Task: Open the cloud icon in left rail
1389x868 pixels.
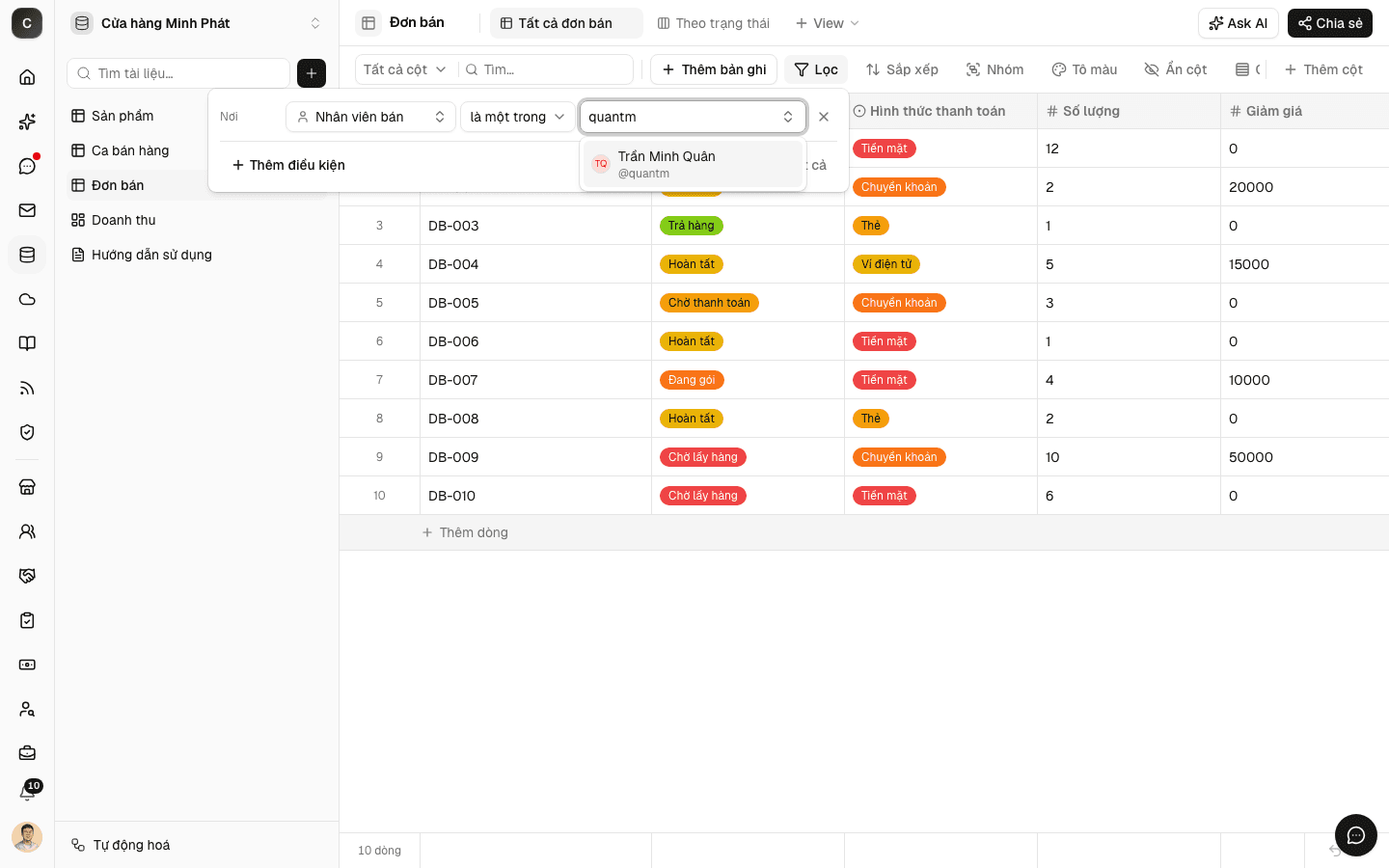Action: [27, 299]
